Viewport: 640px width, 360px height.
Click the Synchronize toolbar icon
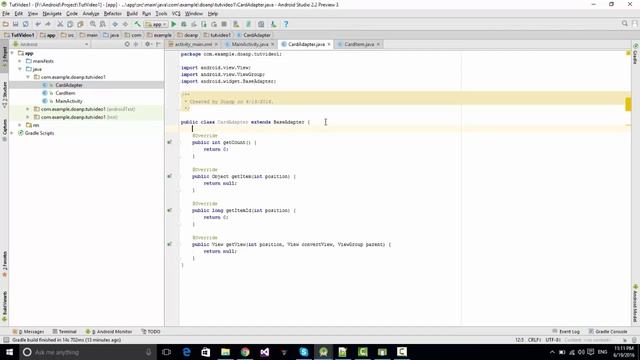coord(26,24)
